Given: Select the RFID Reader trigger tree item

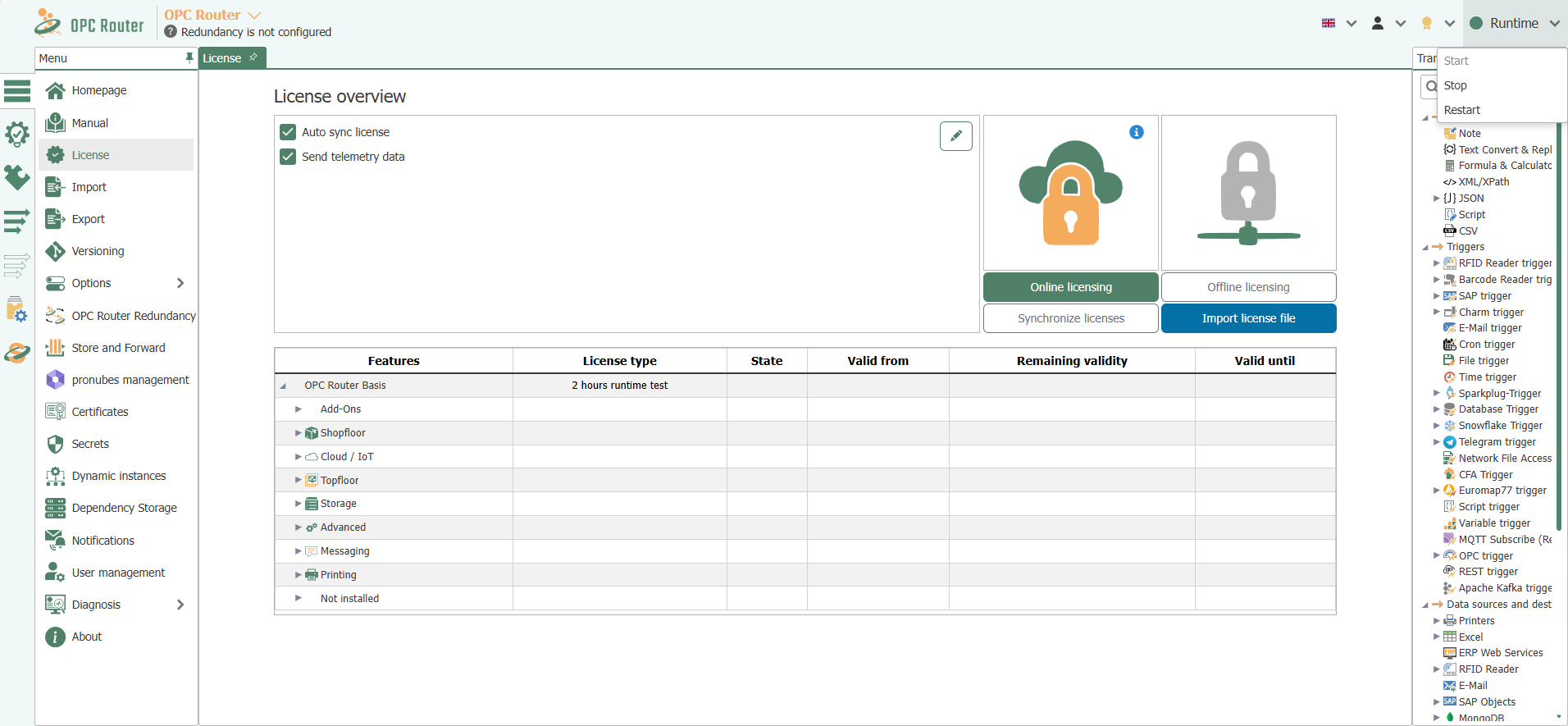Looking at the screenshot, I should (x=1505, y=263).
